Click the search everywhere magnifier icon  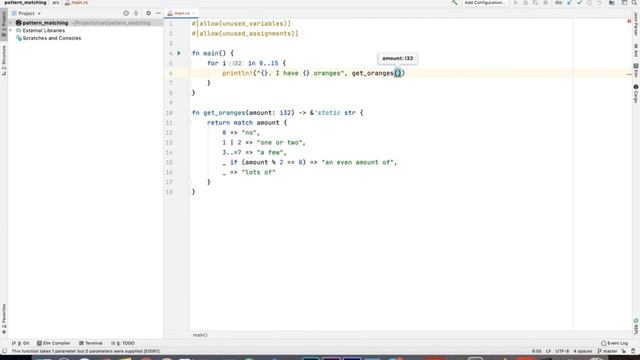[x=635, y=3]
